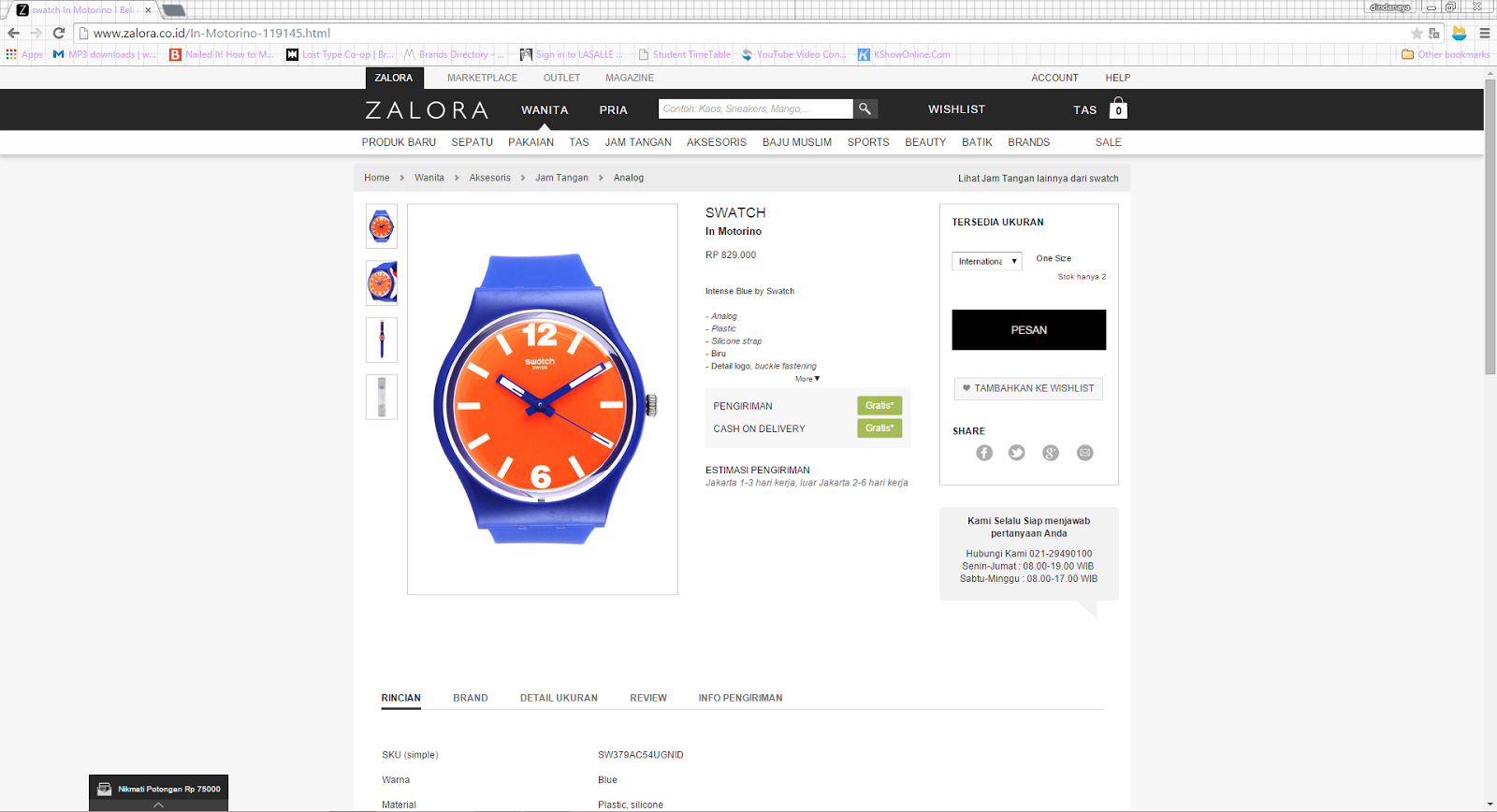Open JAM TANGAN category
Image resolution: width=1497 pixels, height=812 pixels.
tap(638, 142)
